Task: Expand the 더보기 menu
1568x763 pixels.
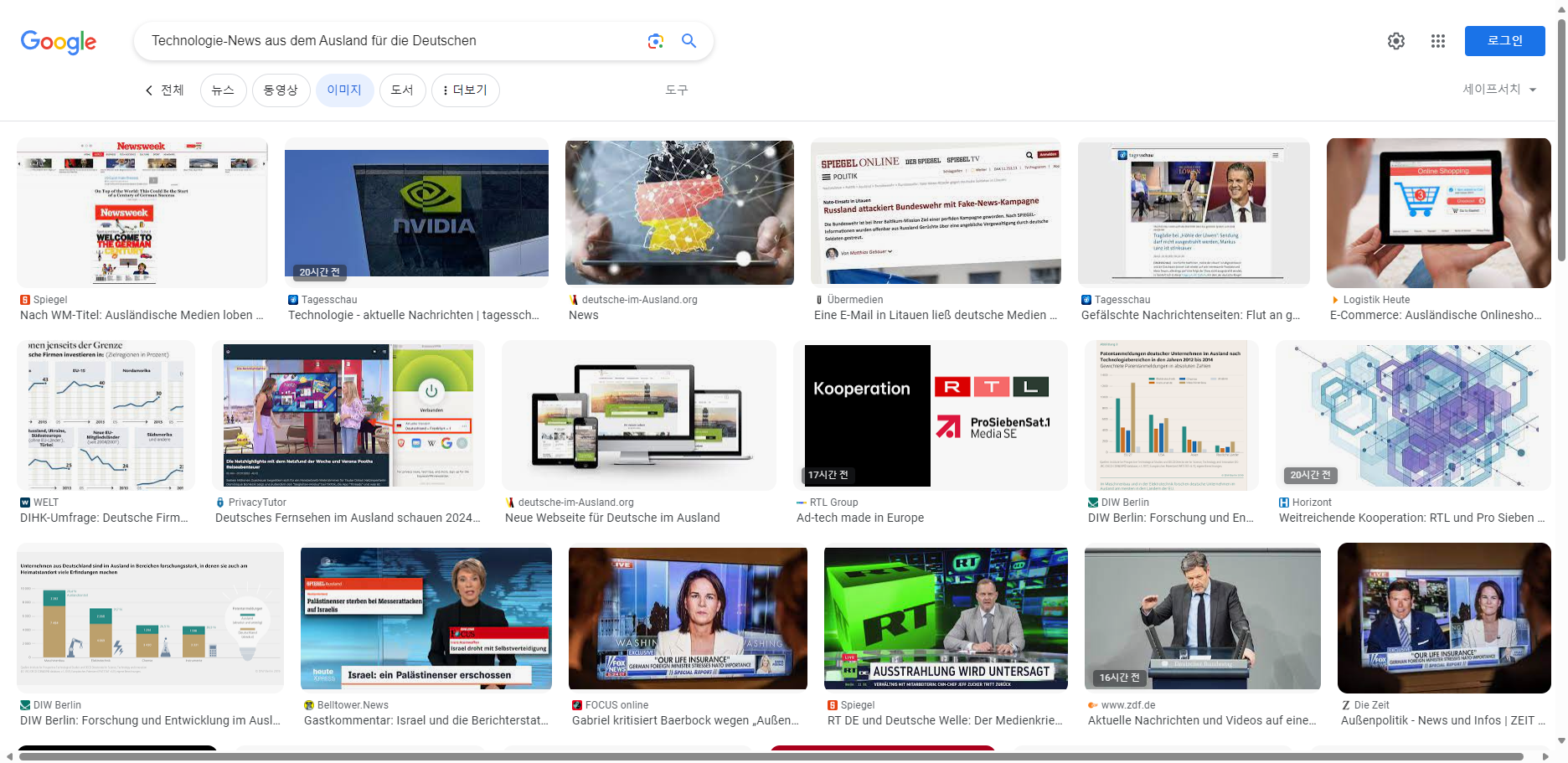Action: 466,90
